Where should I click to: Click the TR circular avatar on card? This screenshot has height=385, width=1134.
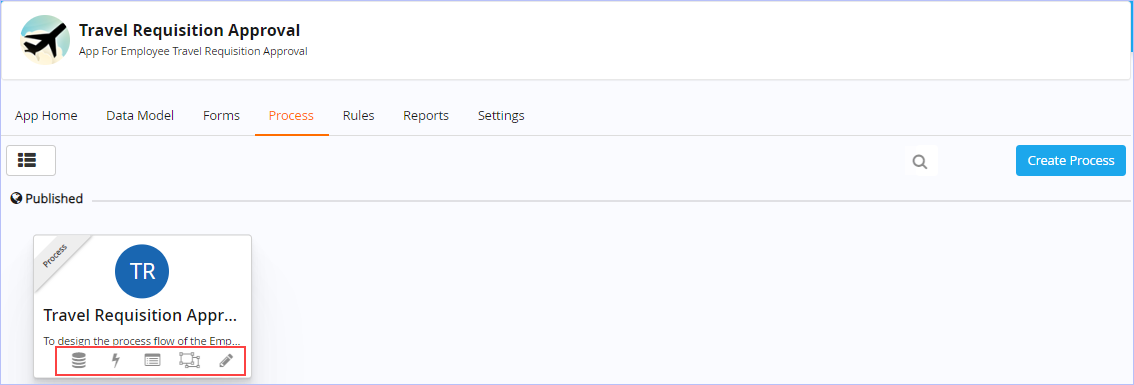click(142, 271)
